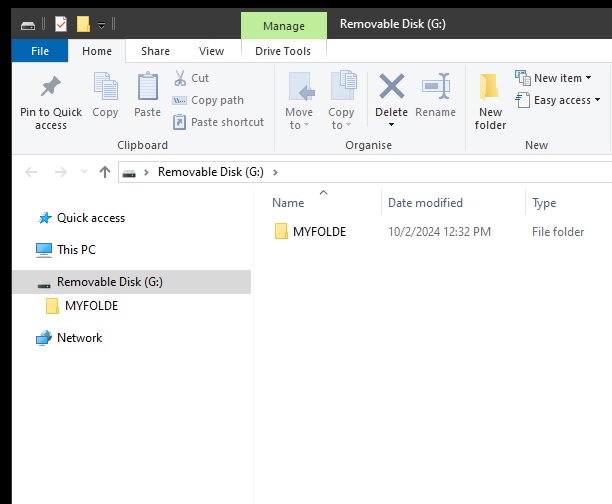The width and height of the screenshot is (612, 504).
Task: Open the File menu
Action: [x=40, y=51]
